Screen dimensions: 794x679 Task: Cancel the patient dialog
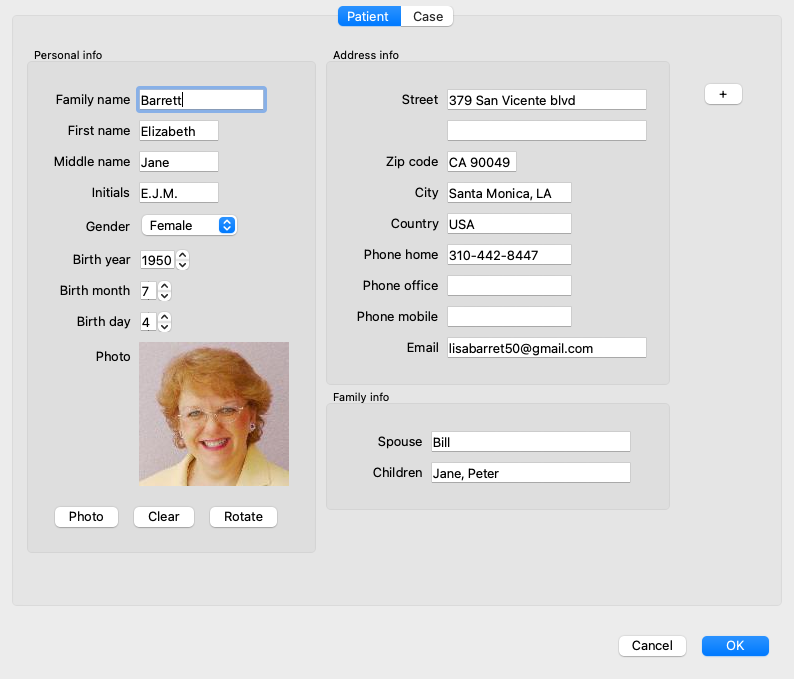click(x=652, y=646)
